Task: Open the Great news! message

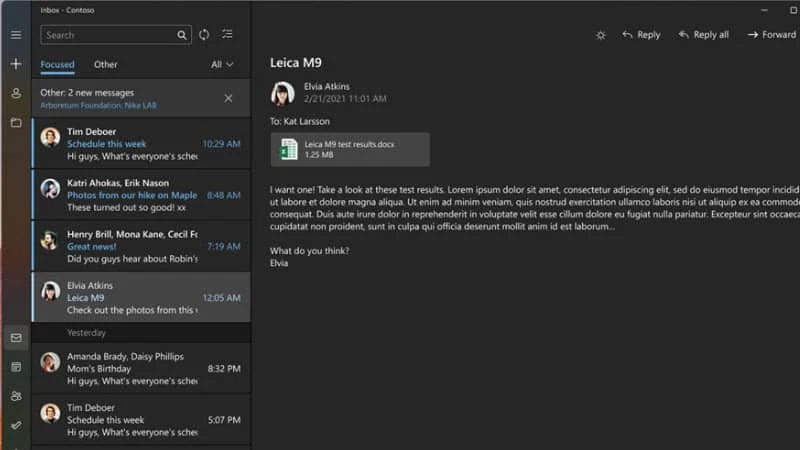Action: (141, 246)
